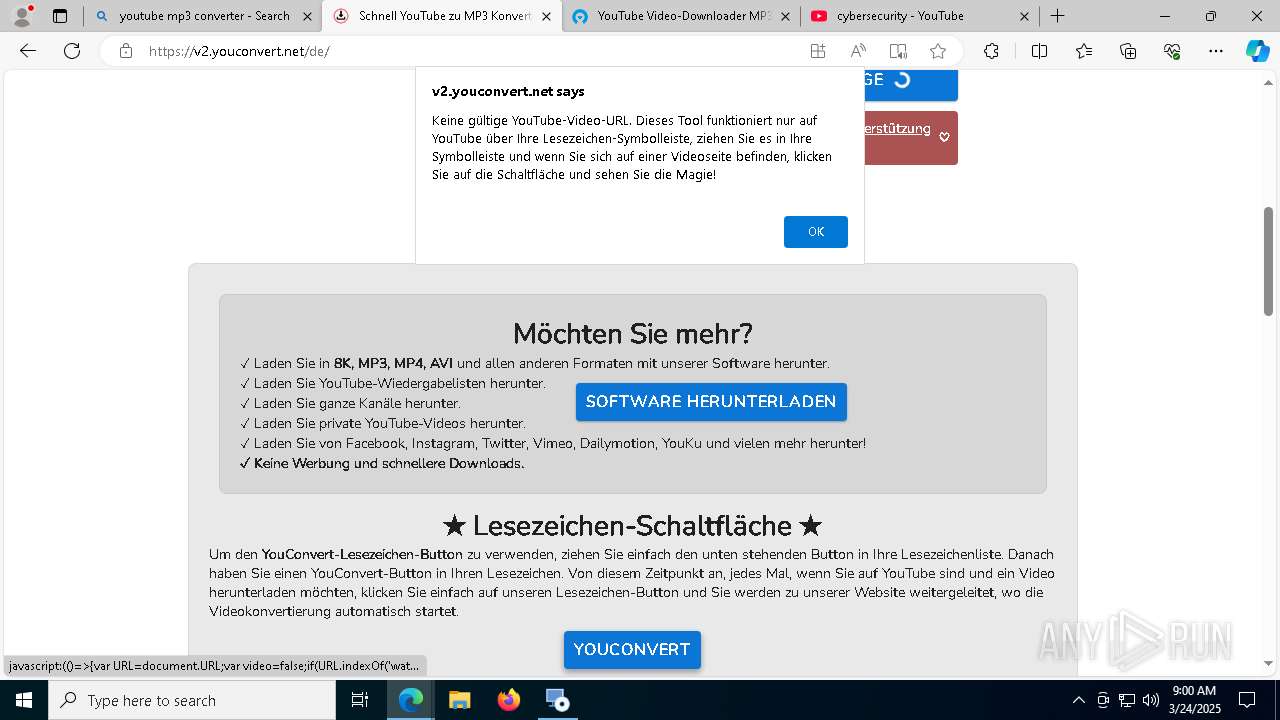The image size is (1280, 720).
Task: Click the YOUCONVERT bookmarklet button
Action: 632,650
